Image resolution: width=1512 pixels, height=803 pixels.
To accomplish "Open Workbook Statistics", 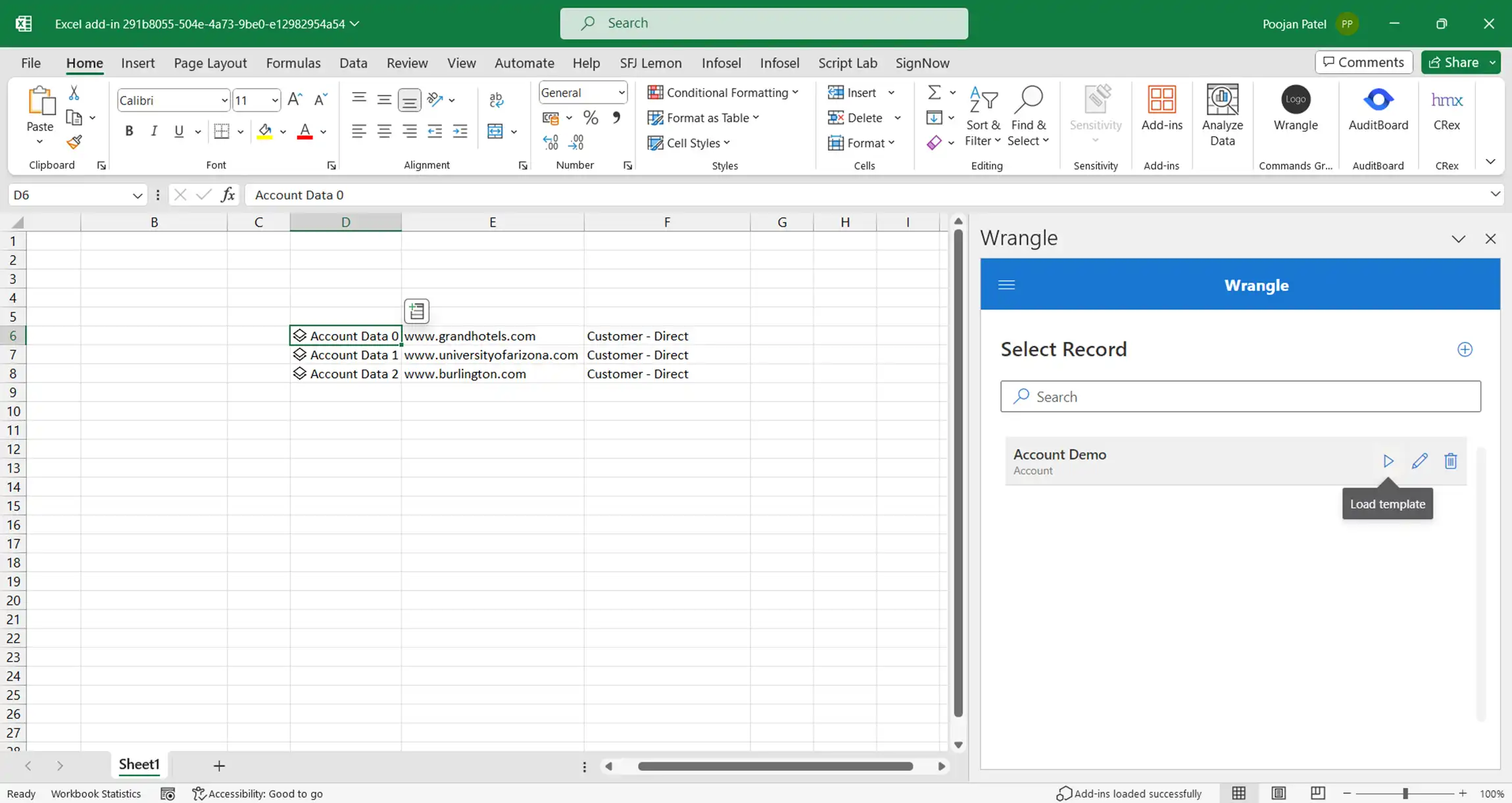I will point(96,794).
